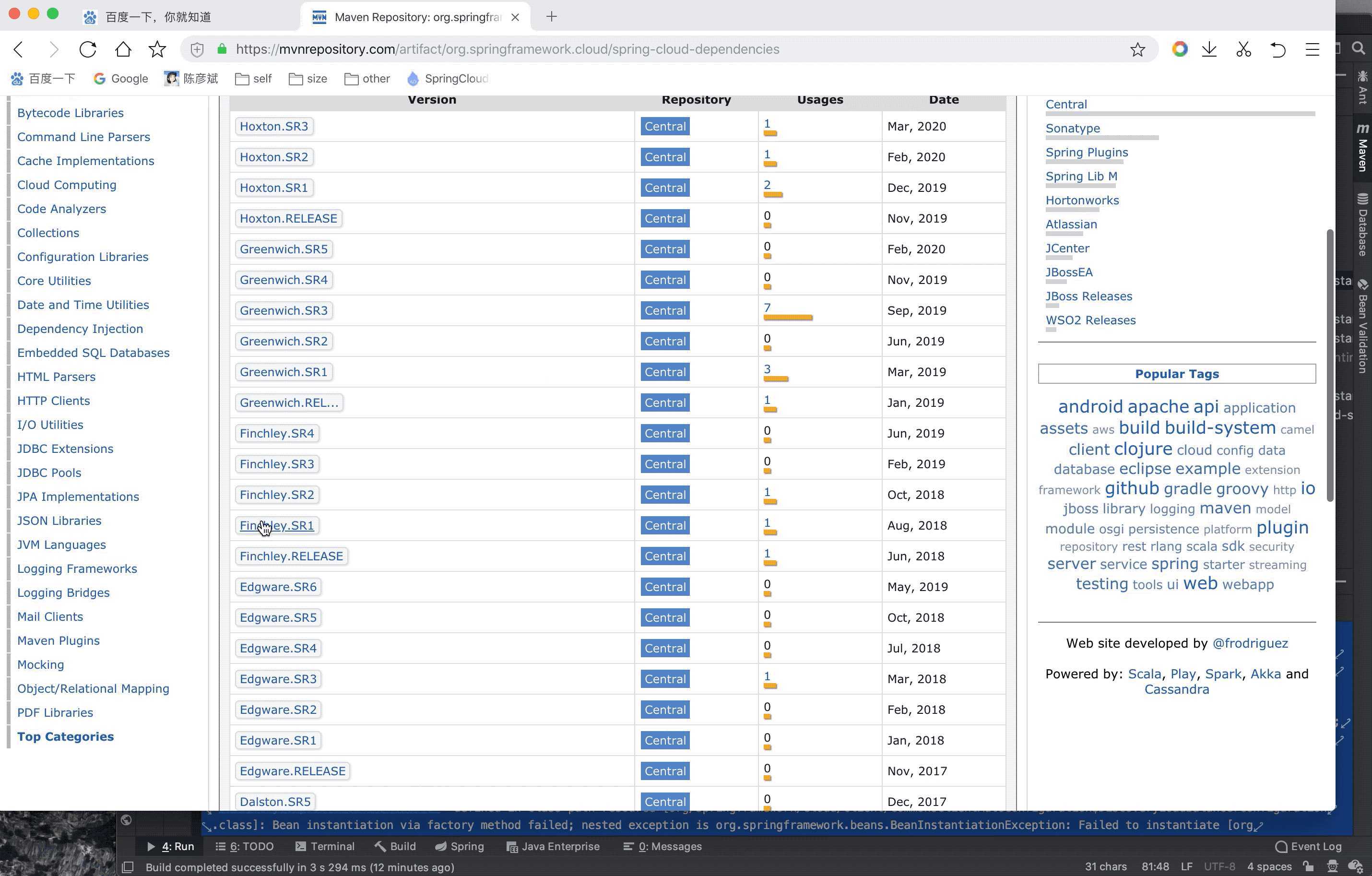
Task: Click the LF line separator in status bar
Action: point(1186,867)
